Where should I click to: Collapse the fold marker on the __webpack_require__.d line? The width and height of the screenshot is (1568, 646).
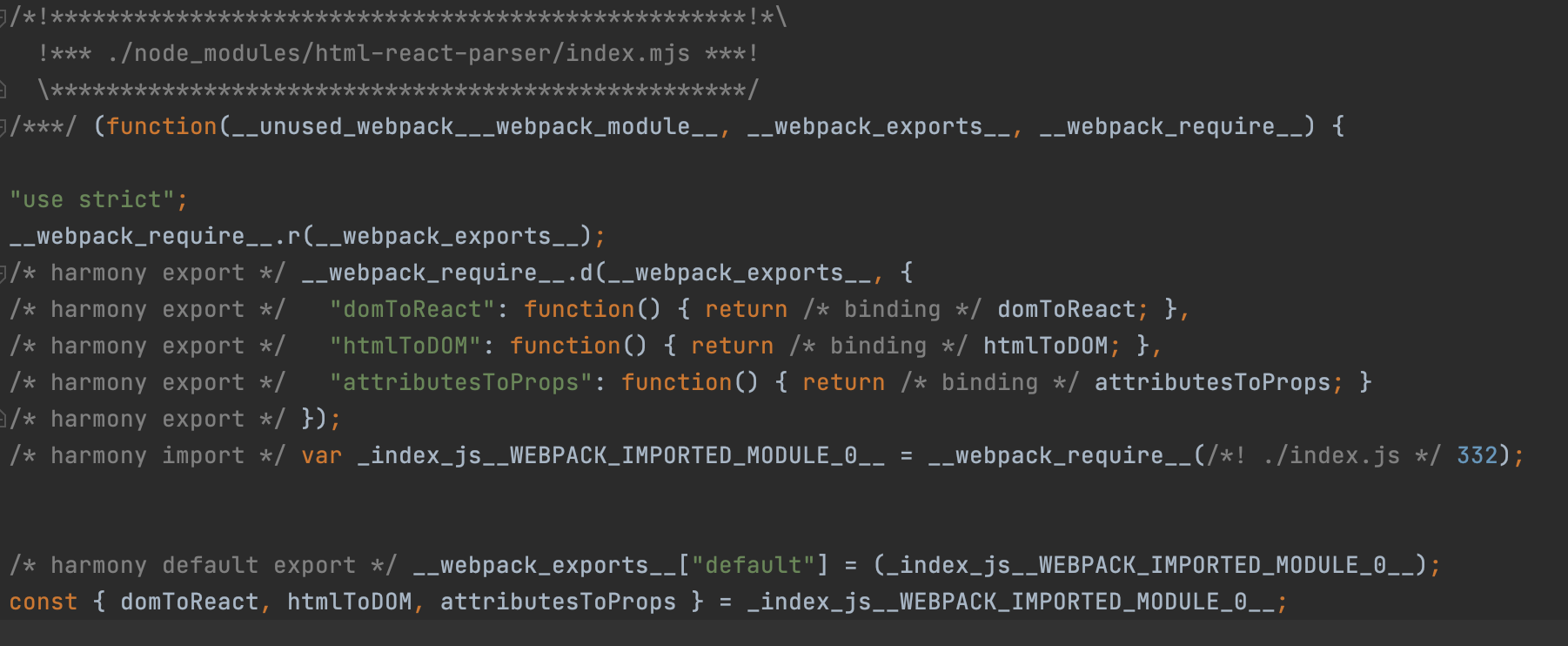[3, 273]
